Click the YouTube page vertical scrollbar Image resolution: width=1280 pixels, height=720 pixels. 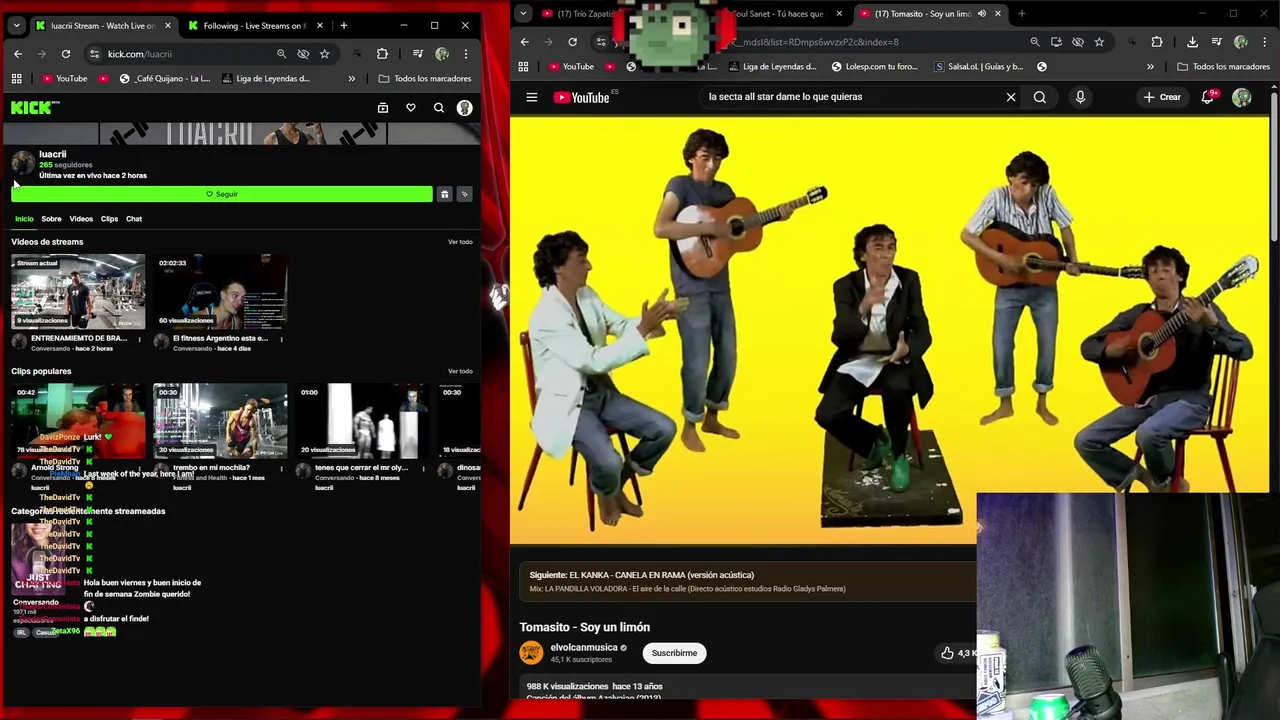1274,165
